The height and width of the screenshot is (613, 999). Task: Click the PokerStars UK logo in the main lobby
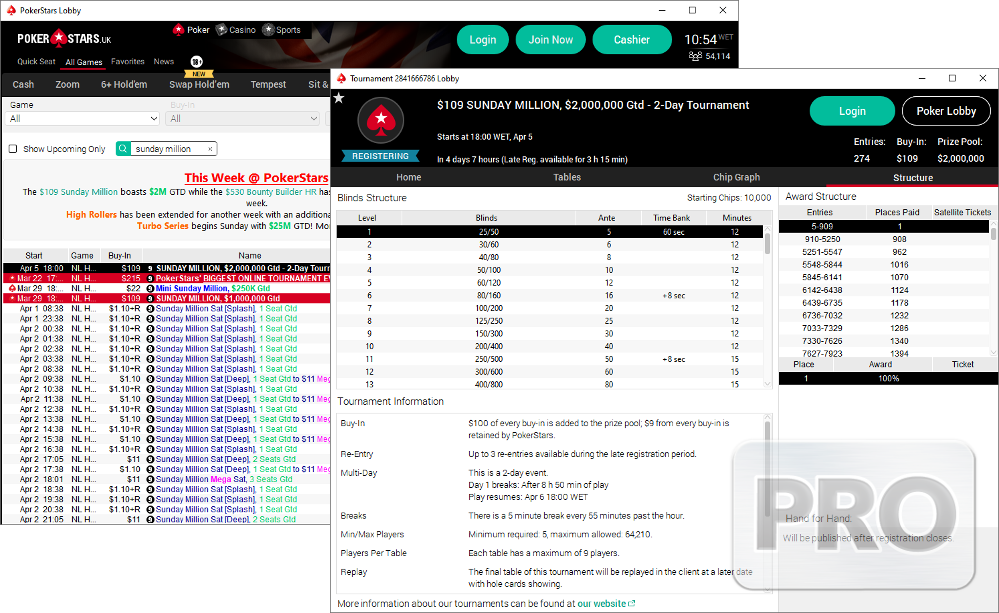(x=64, y=39)
